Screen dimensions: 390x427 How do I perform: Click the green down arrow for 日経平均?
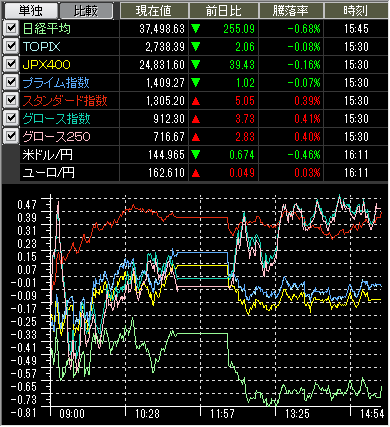(x=196, y=29)
